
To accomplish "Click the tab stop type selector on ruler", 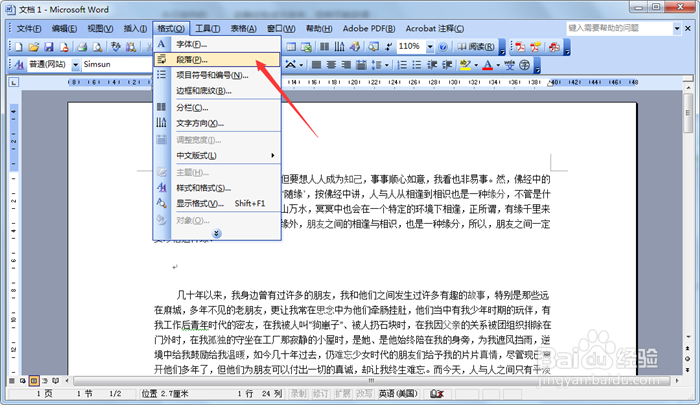I will (14, 83).
